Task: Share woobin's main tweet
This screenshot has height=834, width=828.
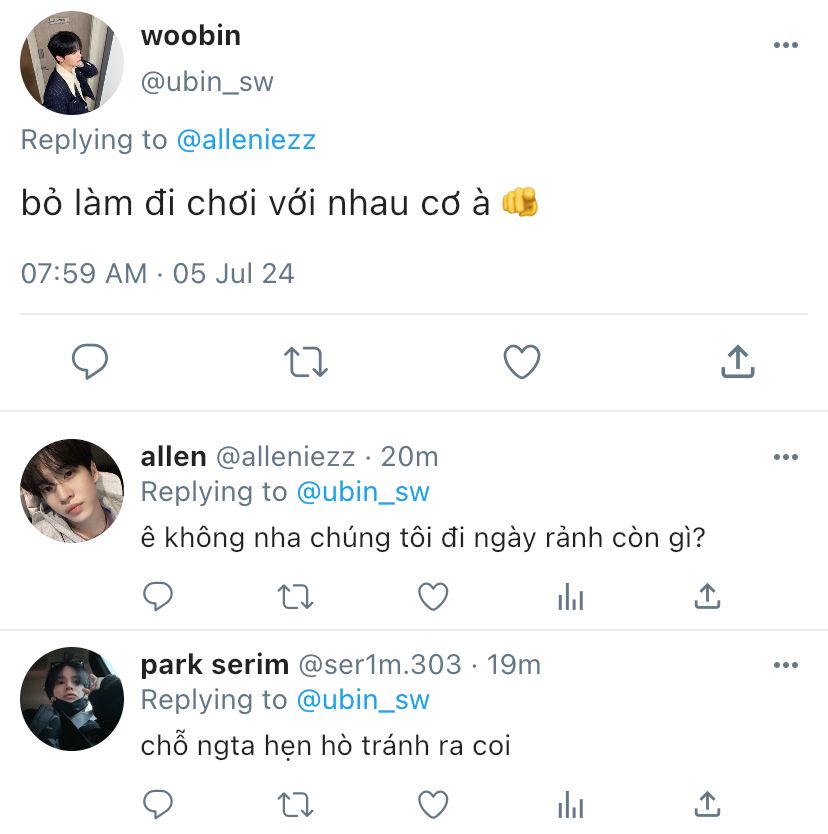Action: [x=738, y=361]
